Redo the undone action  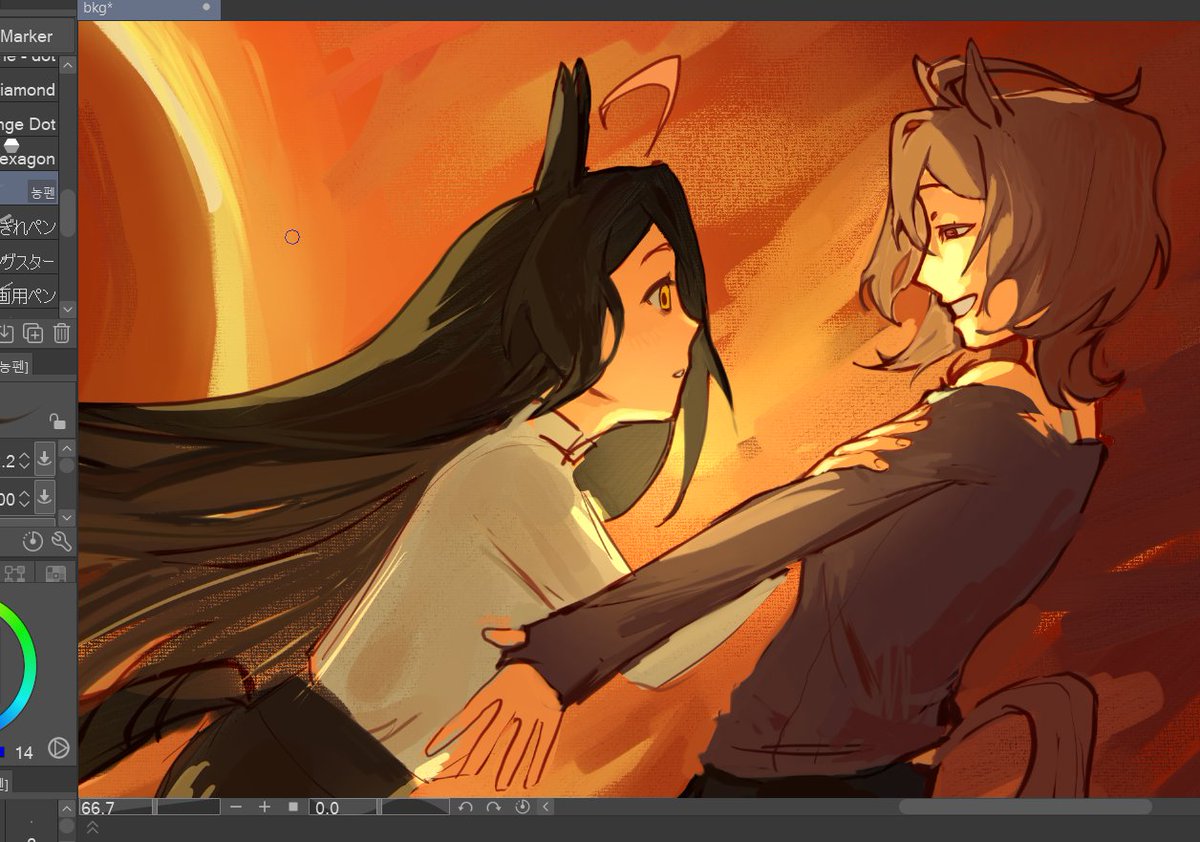pyautogui.click(x=495, y=807)
